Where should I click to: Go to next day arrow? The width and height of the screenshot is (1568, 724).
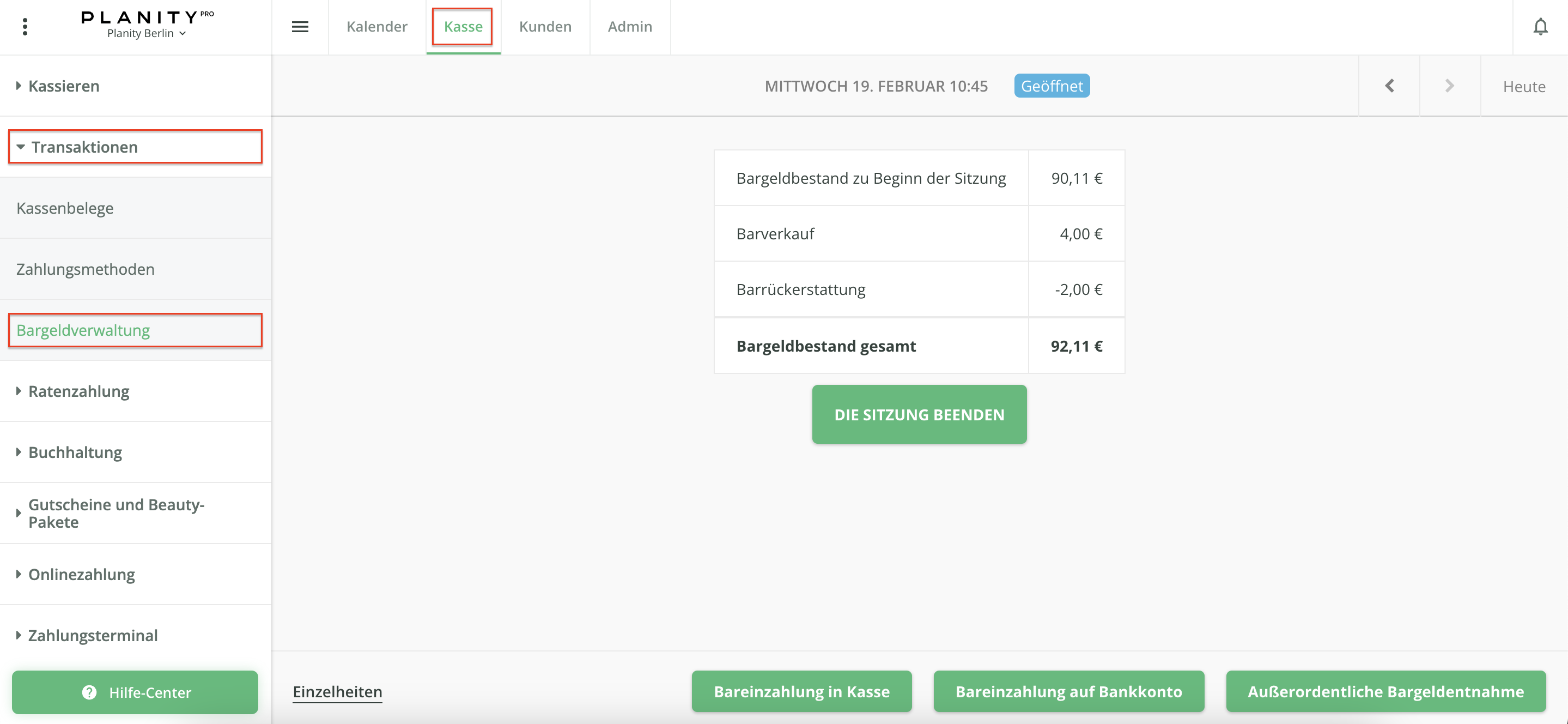(x=1449, y=86)
